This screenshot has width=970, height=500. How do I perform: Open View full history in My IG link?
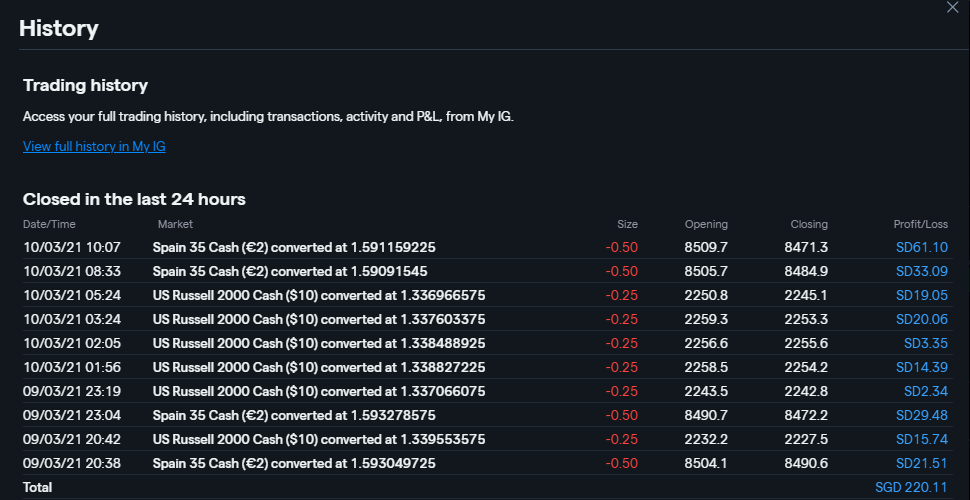tap(94, 147)
